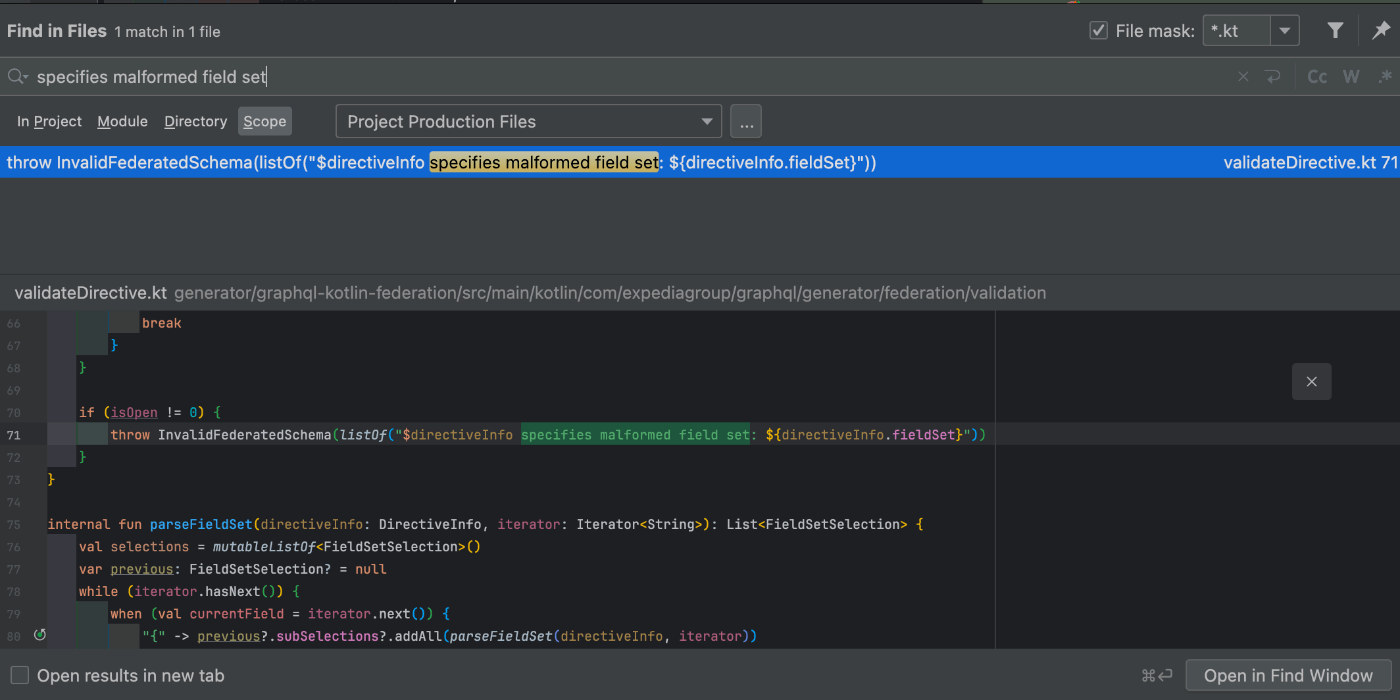
Task: Click the *.kt file mask field
Action: (x=1237, y=30)
